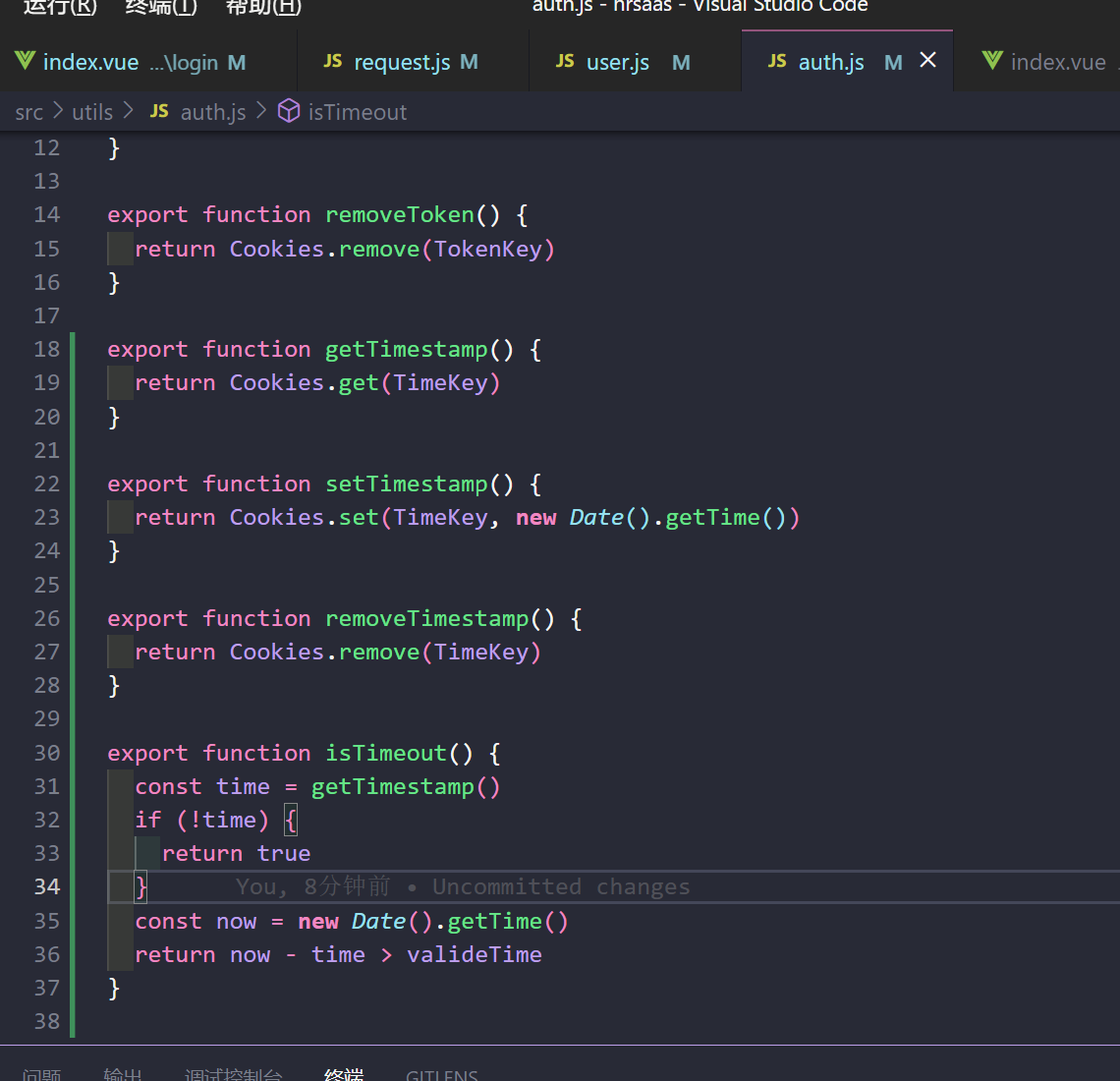Switch to the GITLENS panel tab
Image resolution: width=1120 pixels, height=1081 pixels.
[x=441, y=1074]
